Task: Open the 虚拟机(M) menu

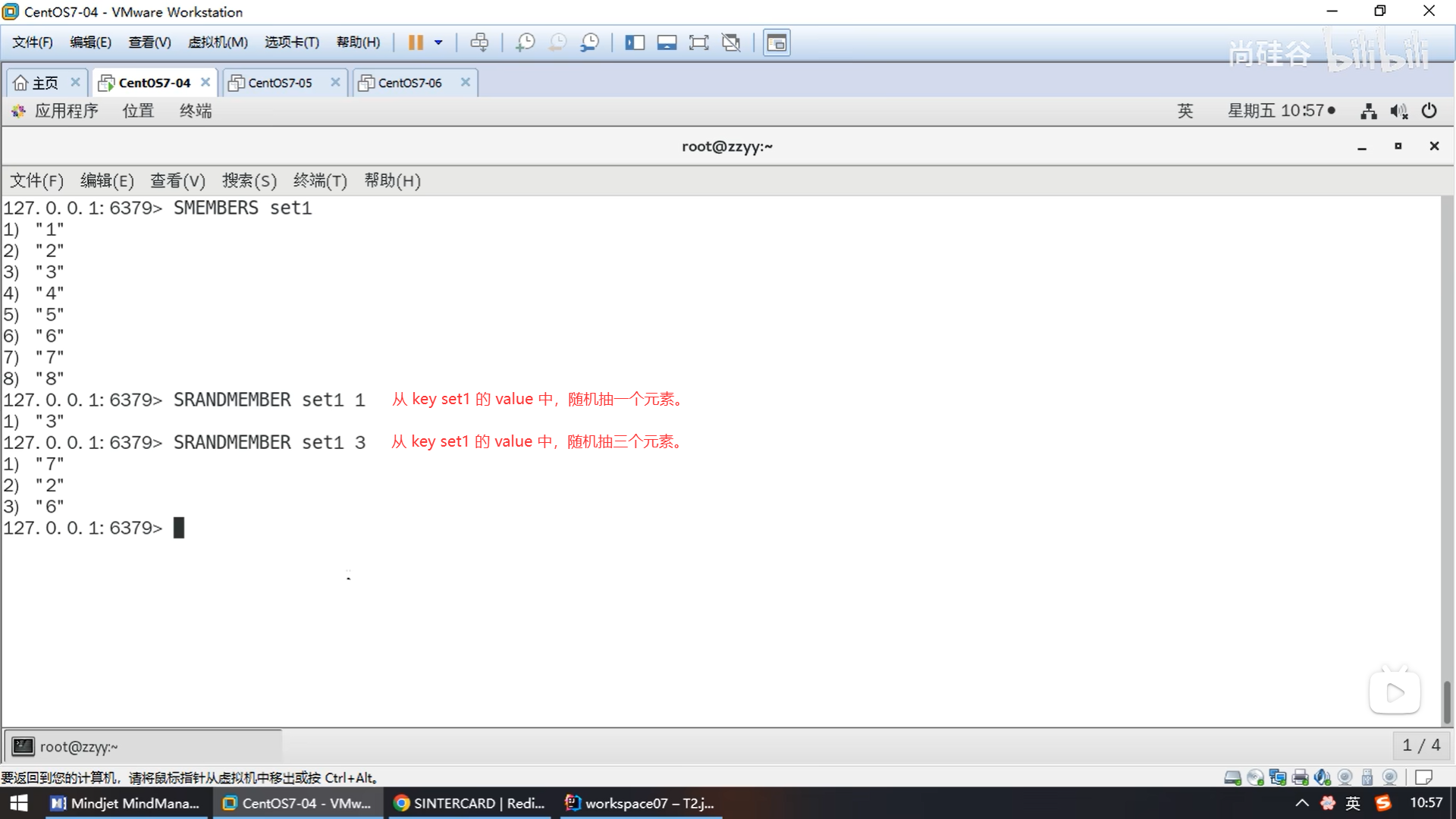Action: [x=218, y=42]
